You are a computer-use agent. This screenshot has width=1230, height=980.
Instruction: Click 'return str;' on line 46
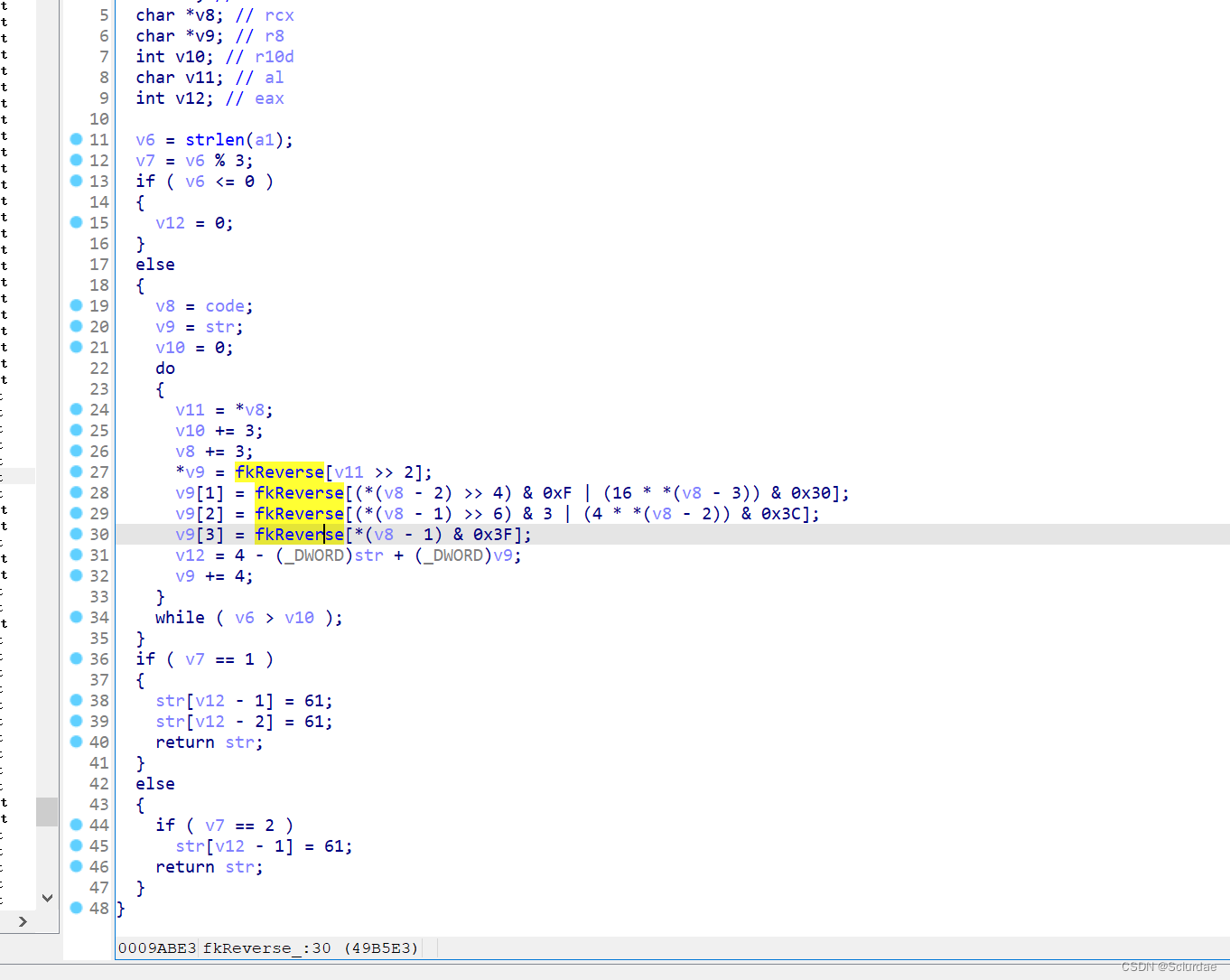tap(210, 867)
